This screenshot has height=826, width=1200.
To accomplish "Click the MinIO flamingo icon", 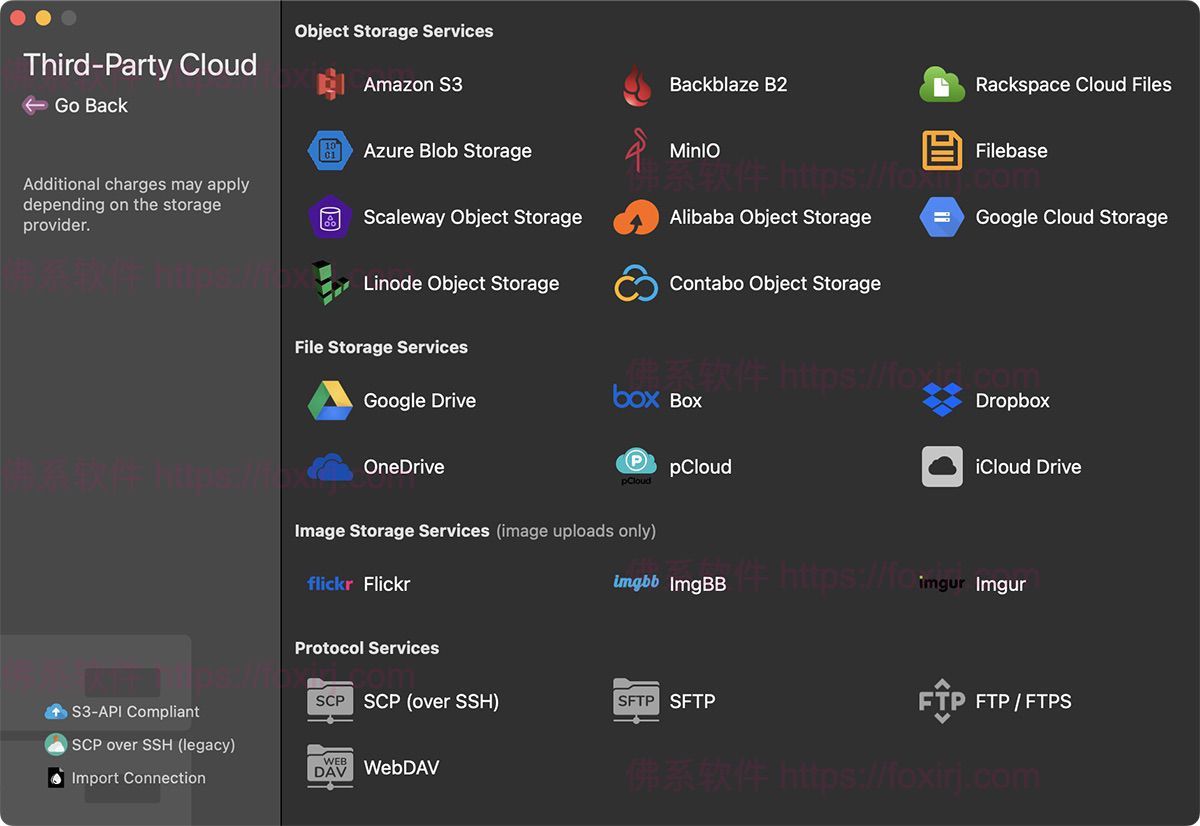I will (637, 151).
